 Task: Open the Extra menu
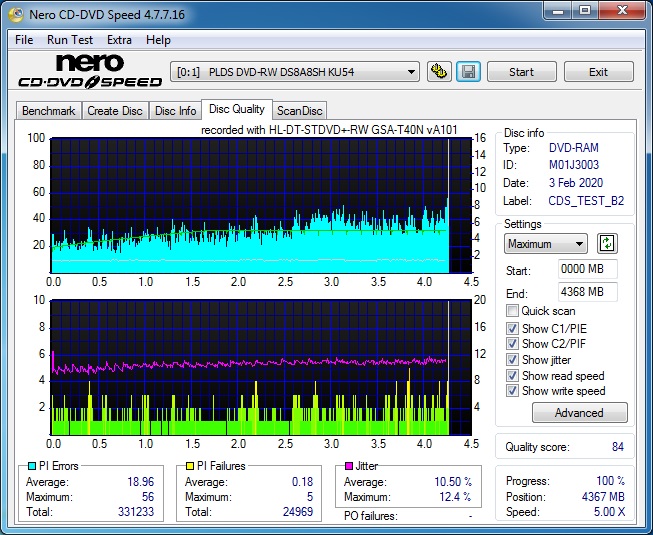point(119,40)
